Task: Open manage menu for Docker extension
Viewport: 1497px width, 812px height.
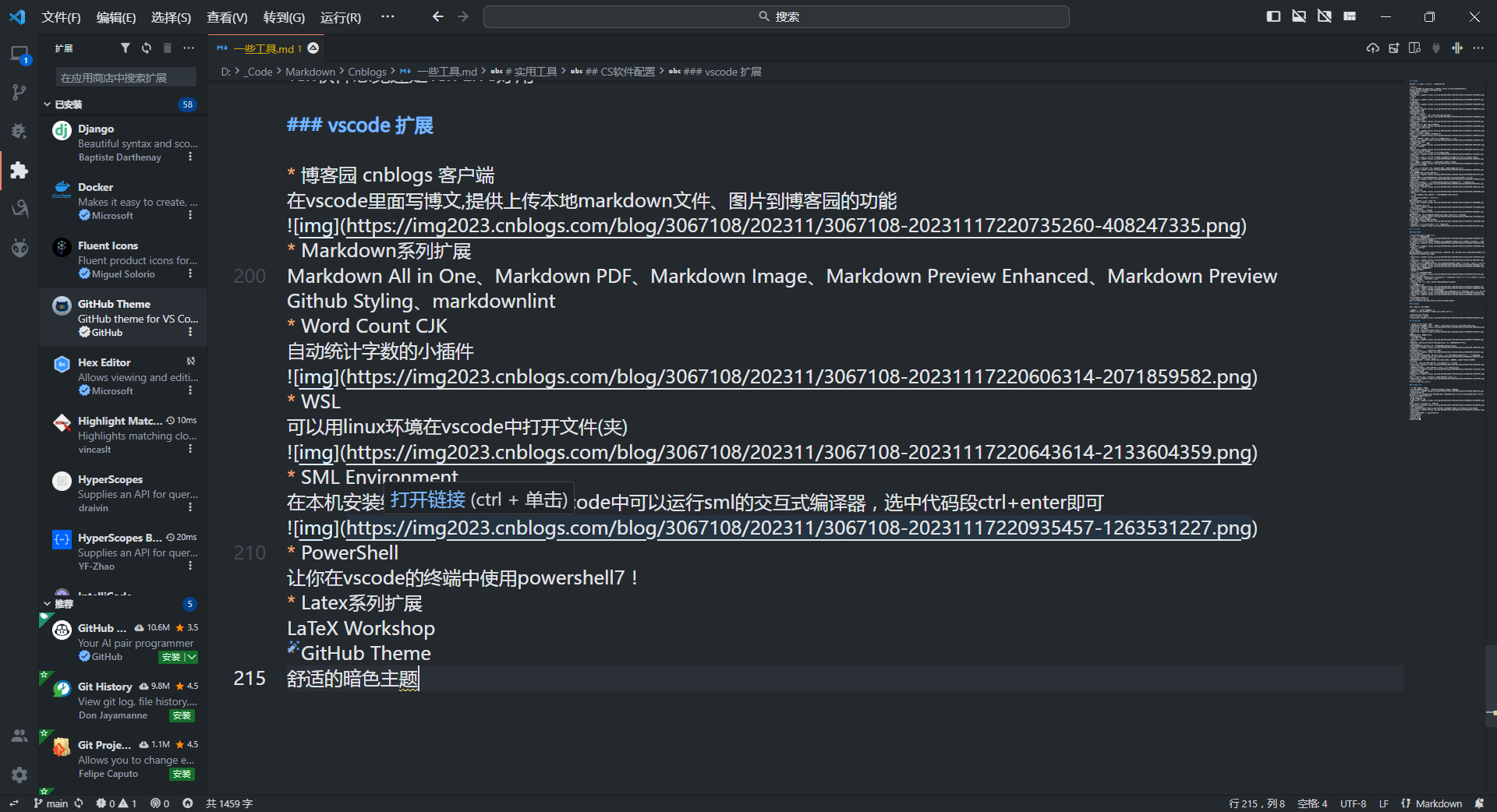Action: [190, 215]
